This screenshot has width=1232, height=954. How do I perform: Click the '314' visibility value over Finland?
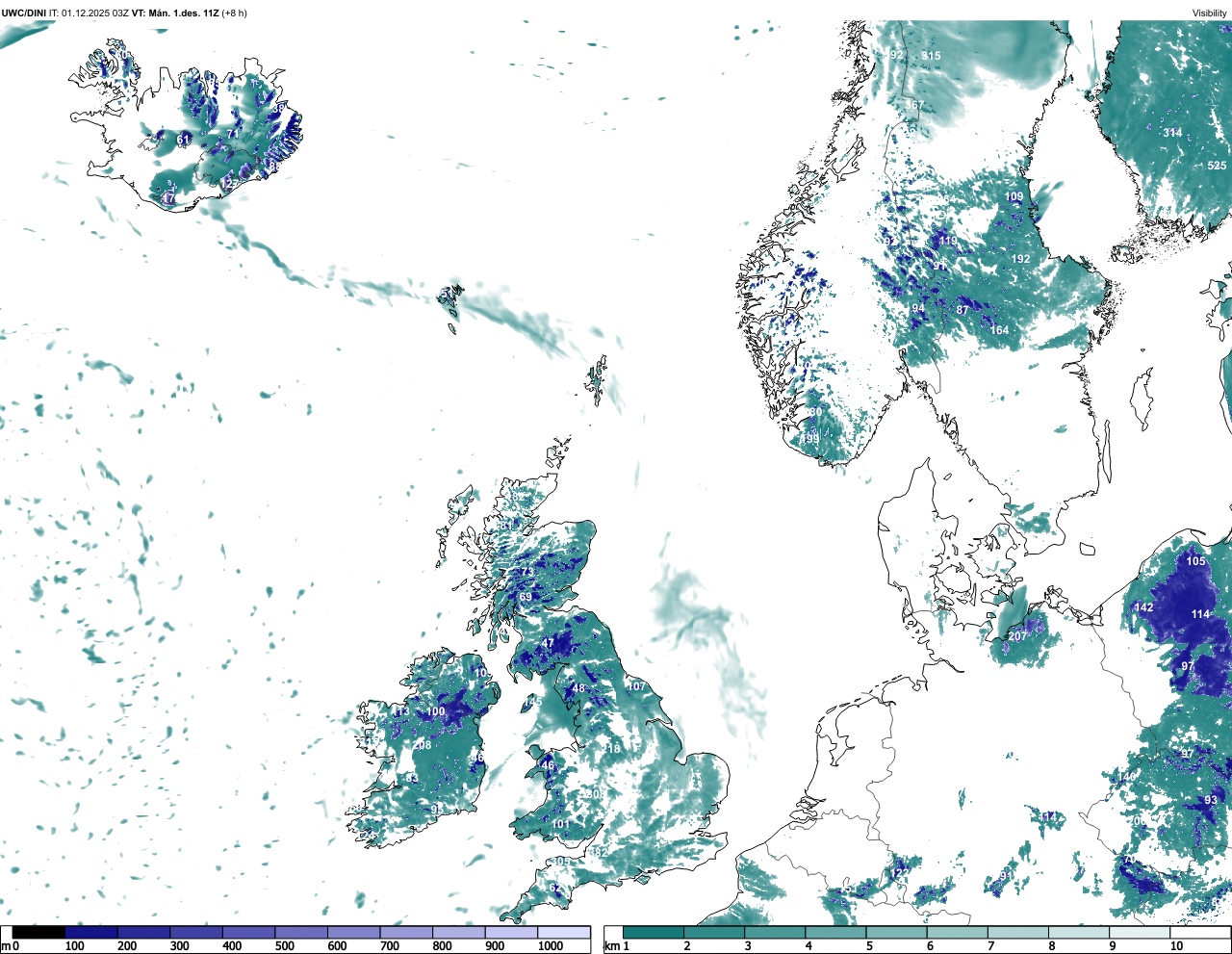coord(1171,133)
